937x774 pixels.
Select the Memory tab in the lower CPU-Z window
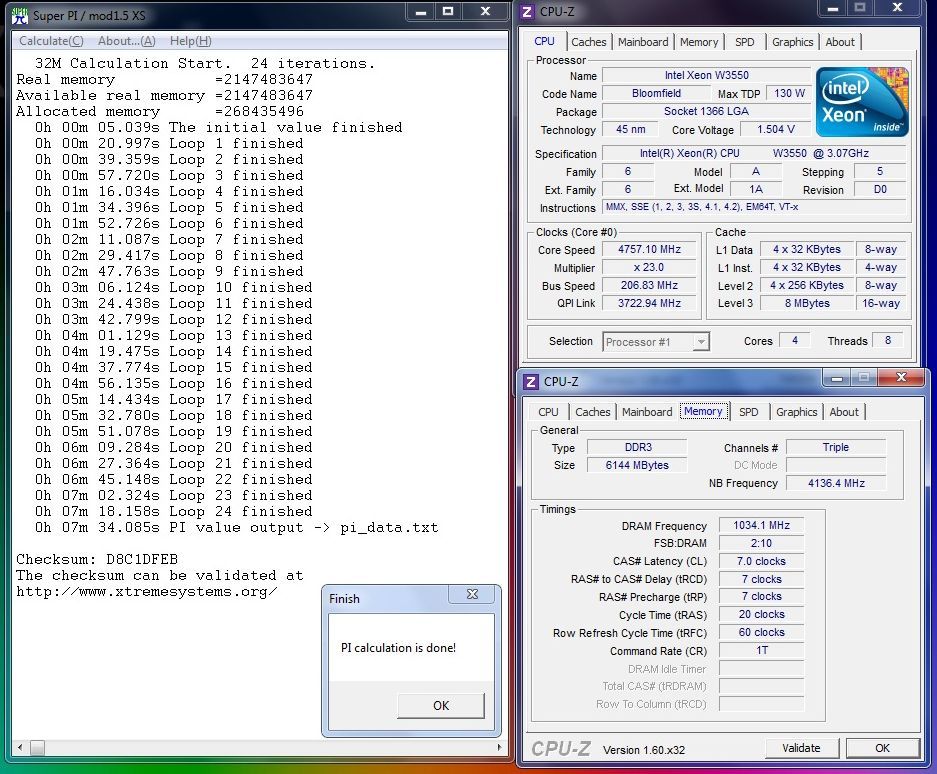click(703, 411)
